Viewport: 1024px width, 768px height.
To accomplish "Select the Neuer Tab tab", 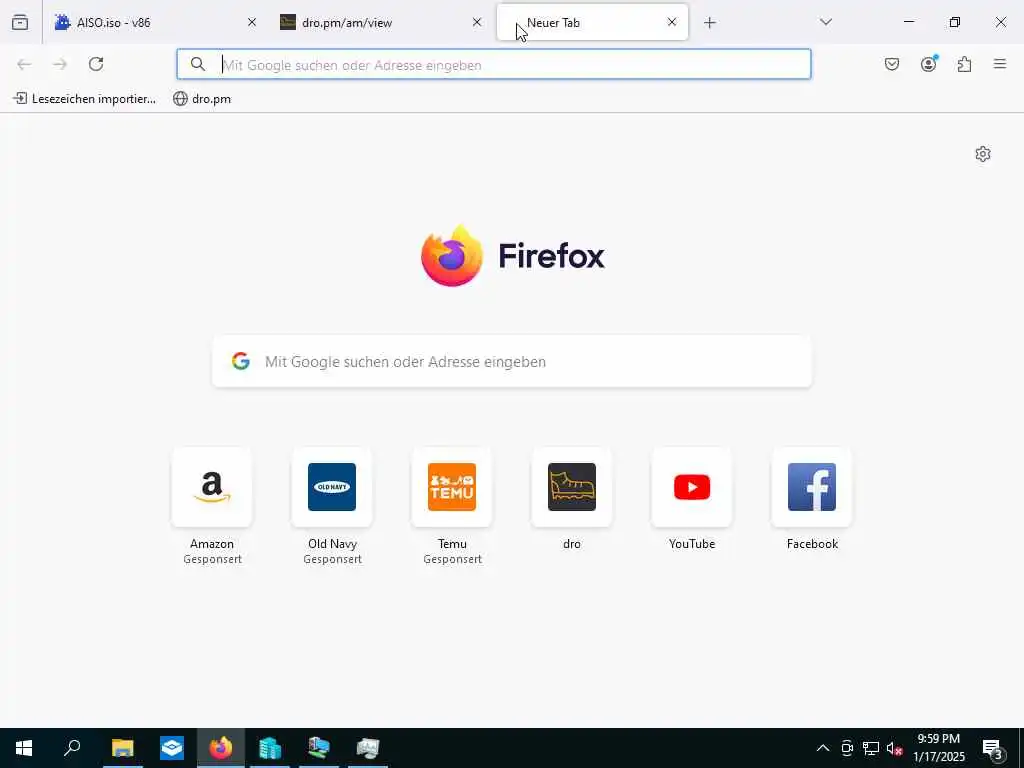I will 592,22.
